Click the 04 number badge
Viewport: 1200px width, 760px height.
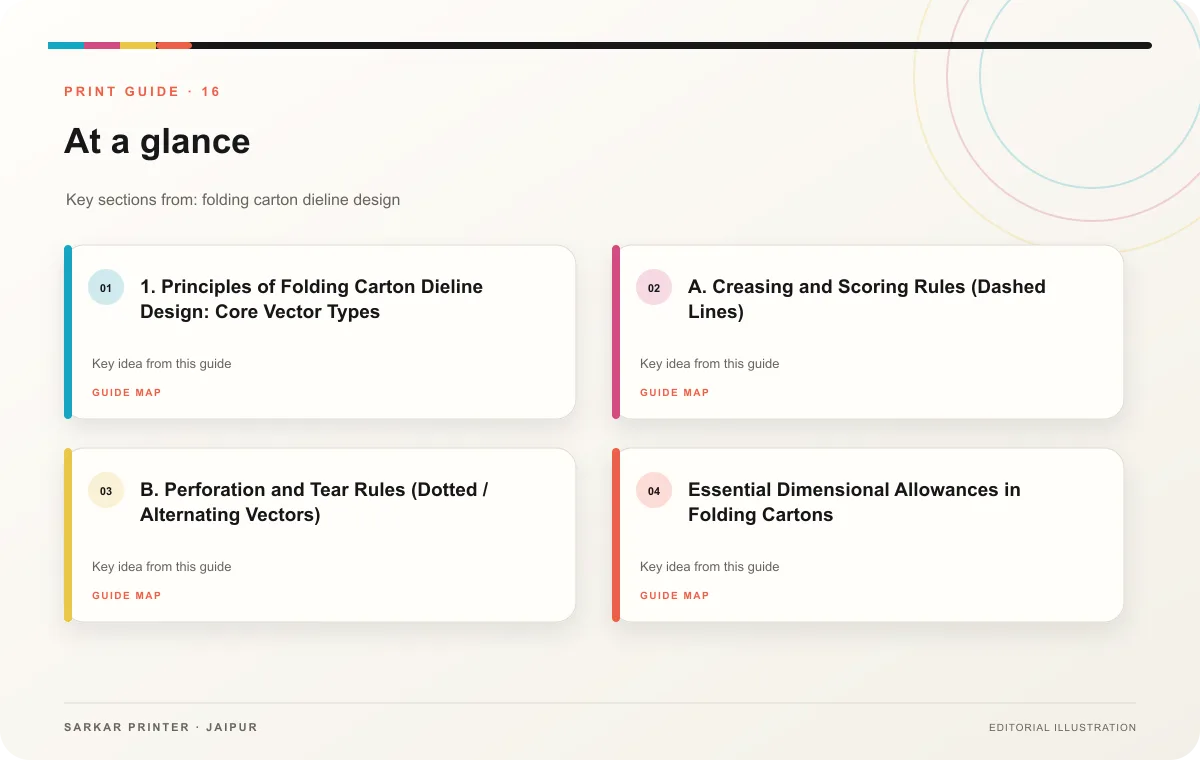pos(654,491)
